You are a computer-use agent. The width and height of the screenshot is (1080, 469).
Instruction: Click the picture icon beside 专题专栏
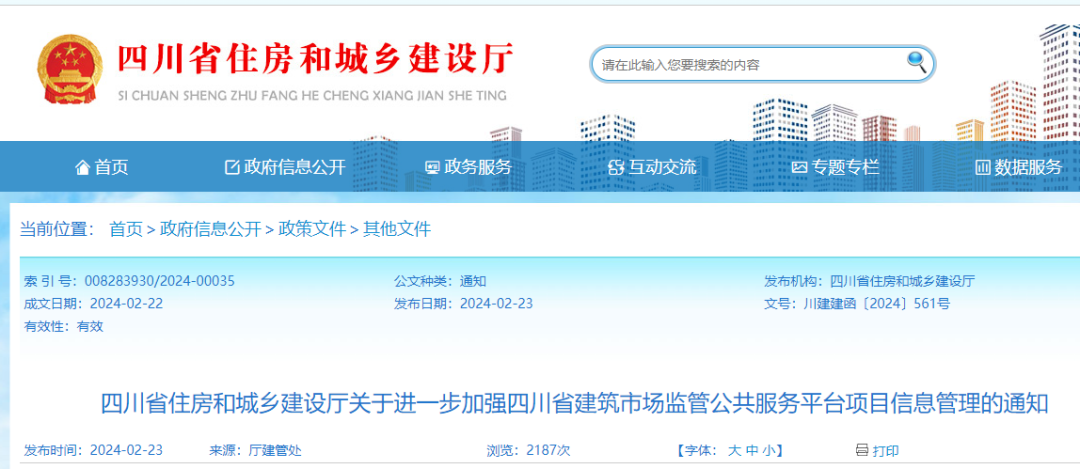799,168
